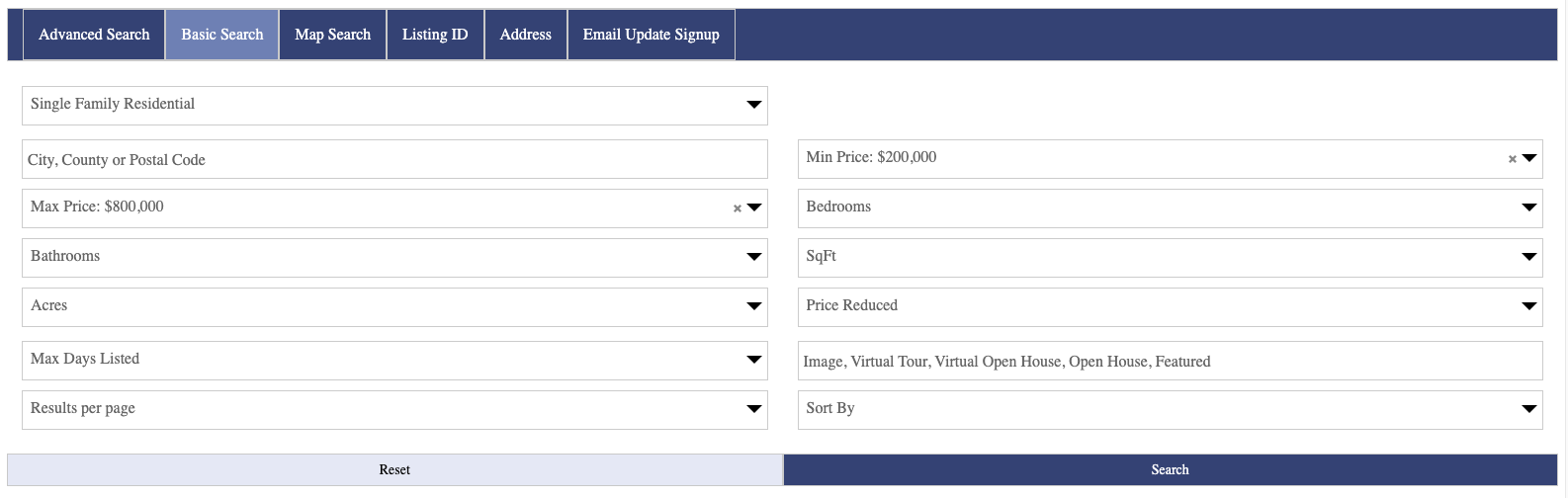Open the Acres dropdown
The width and height of the screenshot is (1568, 498).
[x=394, y=307]
